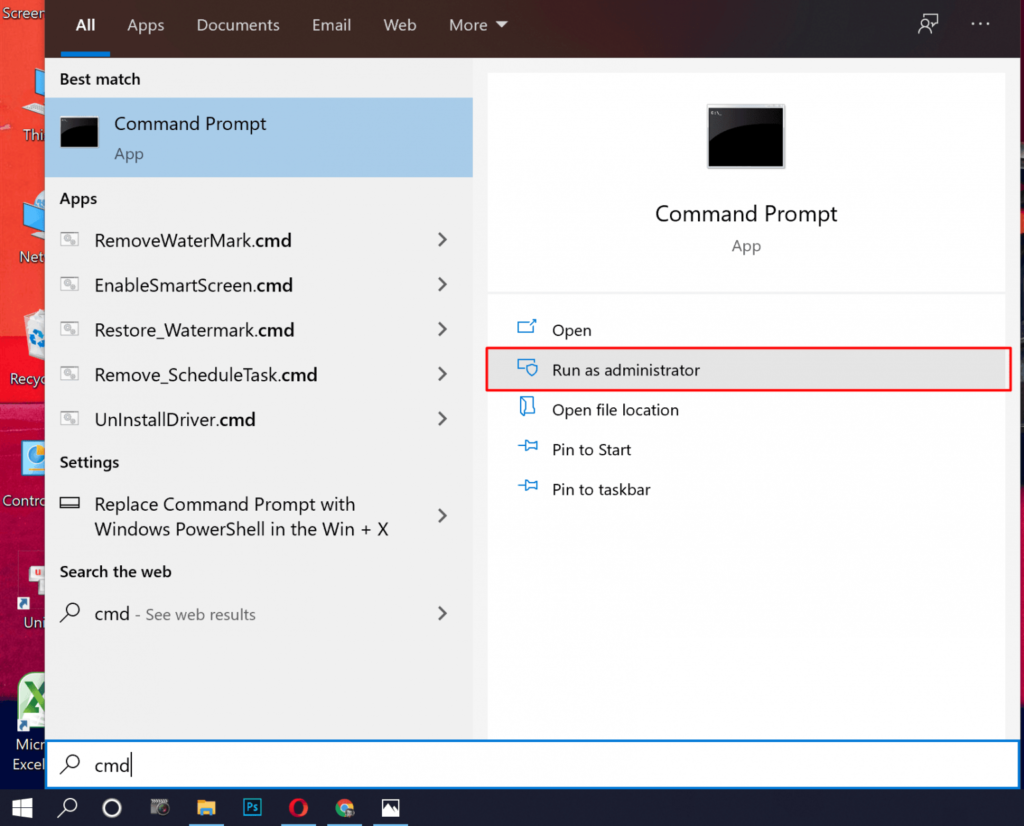The height and width of the screenshot is (826, 1024).
Task: Expand arrow for Replace Command Prompt setting
Action: pyautogui.click(x=442, y=516)
